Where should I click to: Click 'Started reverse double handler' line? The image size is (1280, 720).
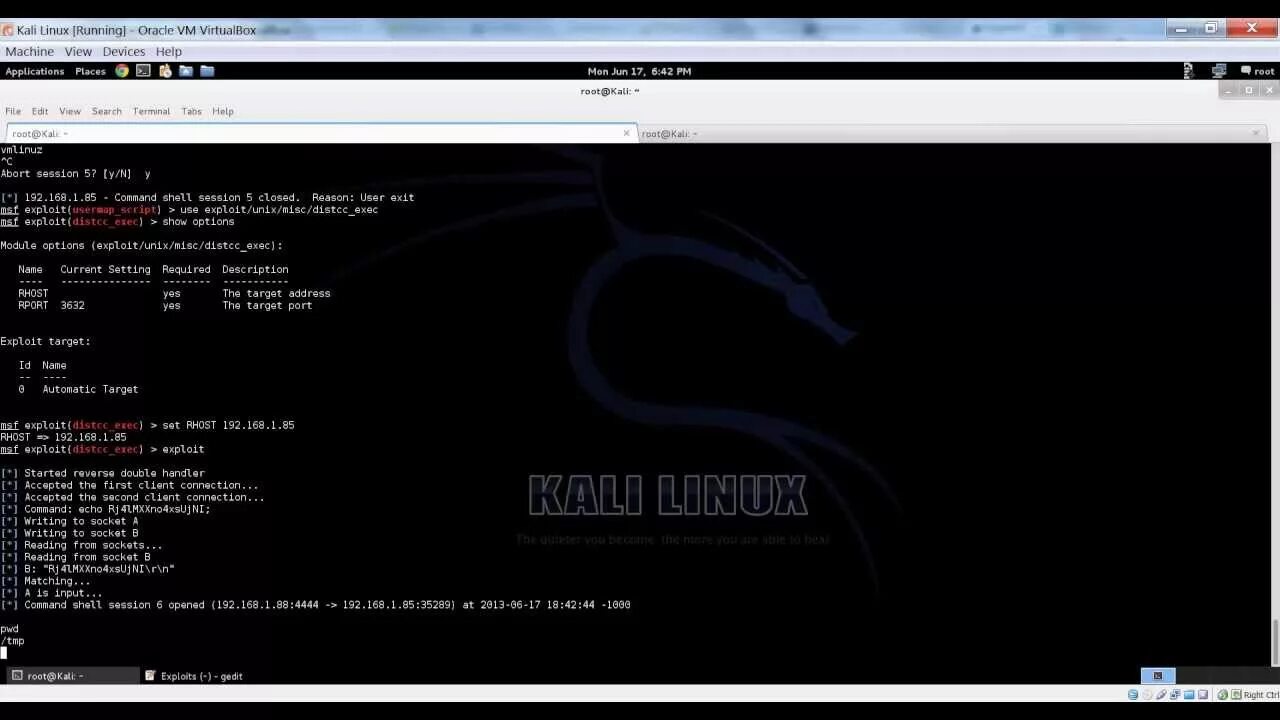pos(102,473)
